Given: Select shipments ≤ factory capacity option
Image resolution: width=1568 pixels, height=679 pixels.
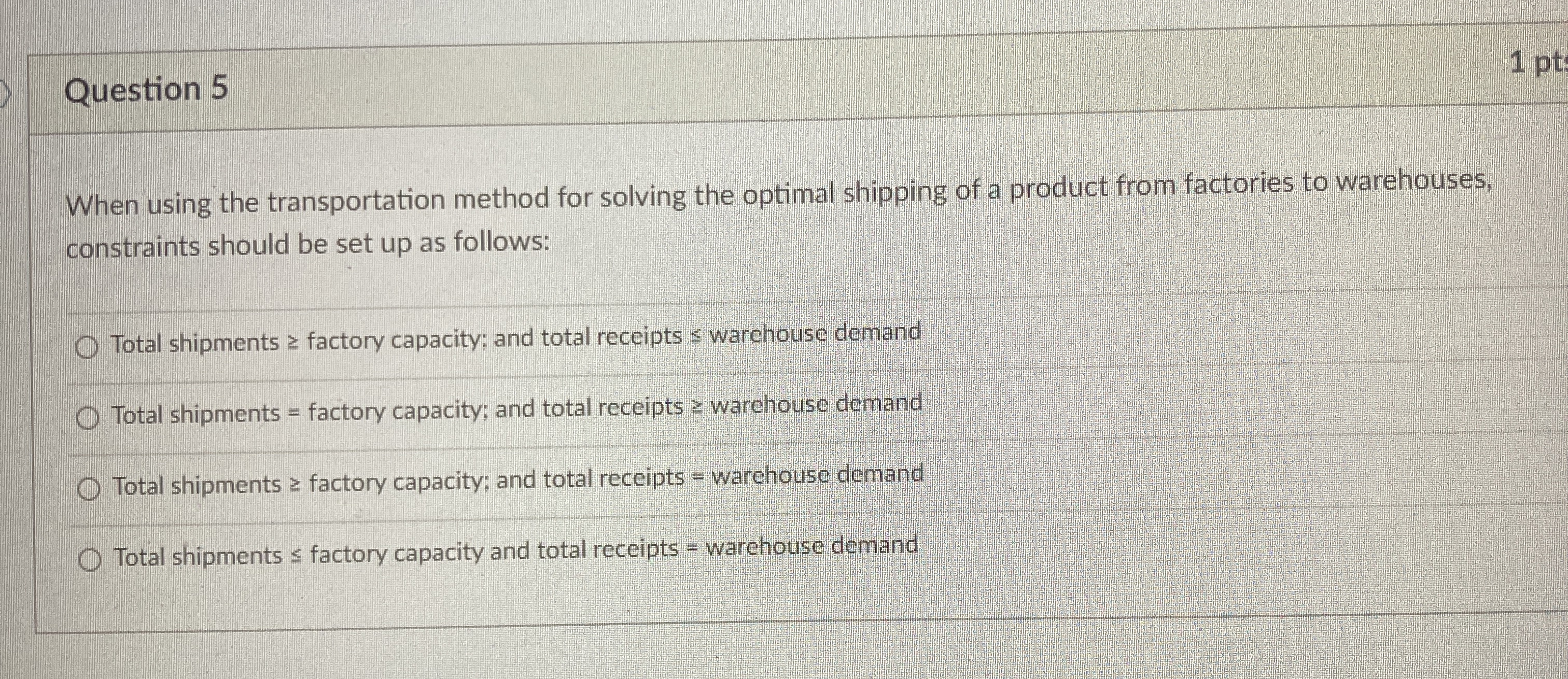Looking at the screenshot, I should click(90, 556).
